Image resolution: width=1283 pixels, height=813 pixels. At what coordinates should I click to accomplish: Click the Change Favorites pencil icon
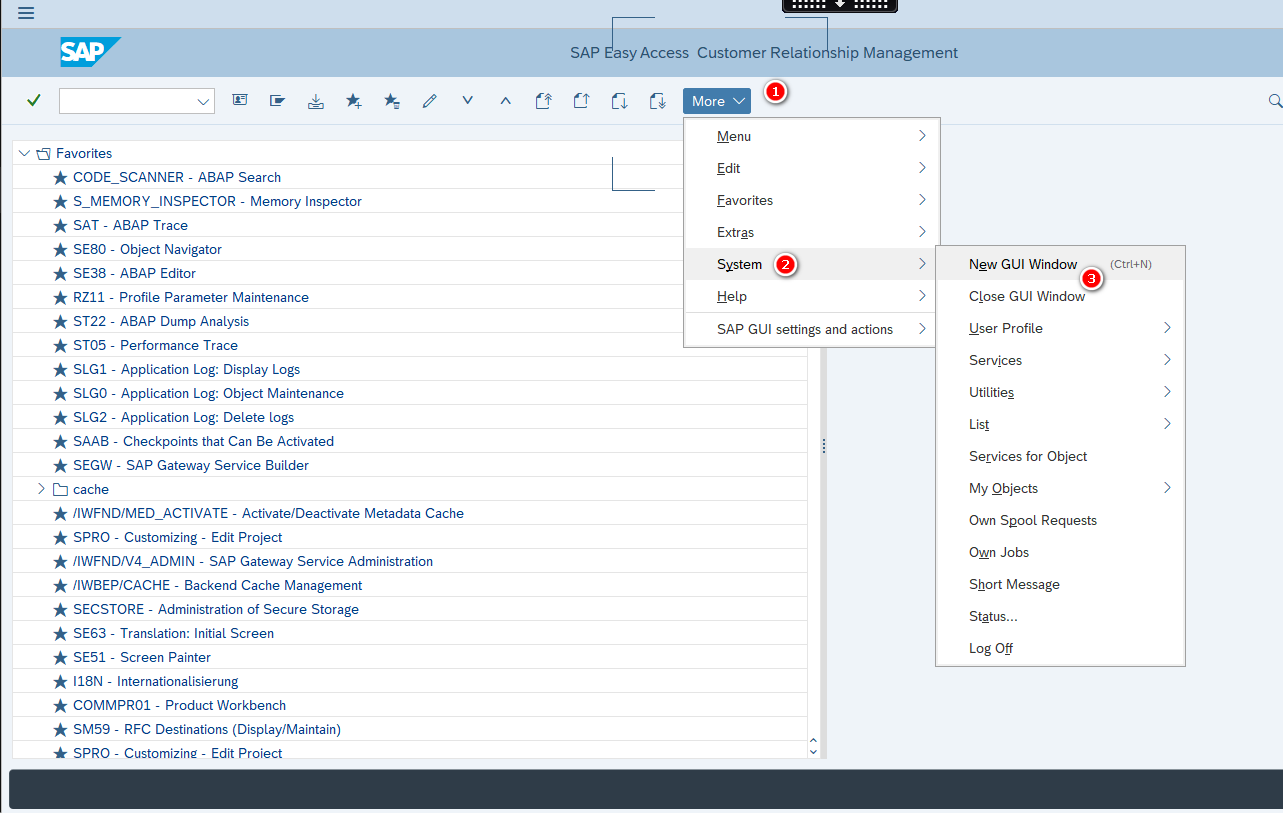(x=430, y=100)
